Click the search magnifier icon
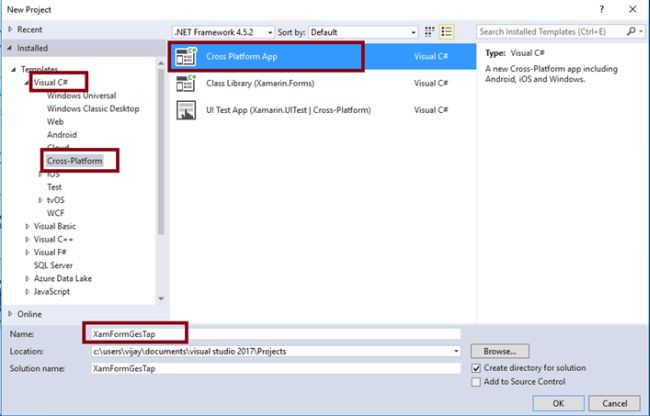Screen dimensions: 650x416 631,31
